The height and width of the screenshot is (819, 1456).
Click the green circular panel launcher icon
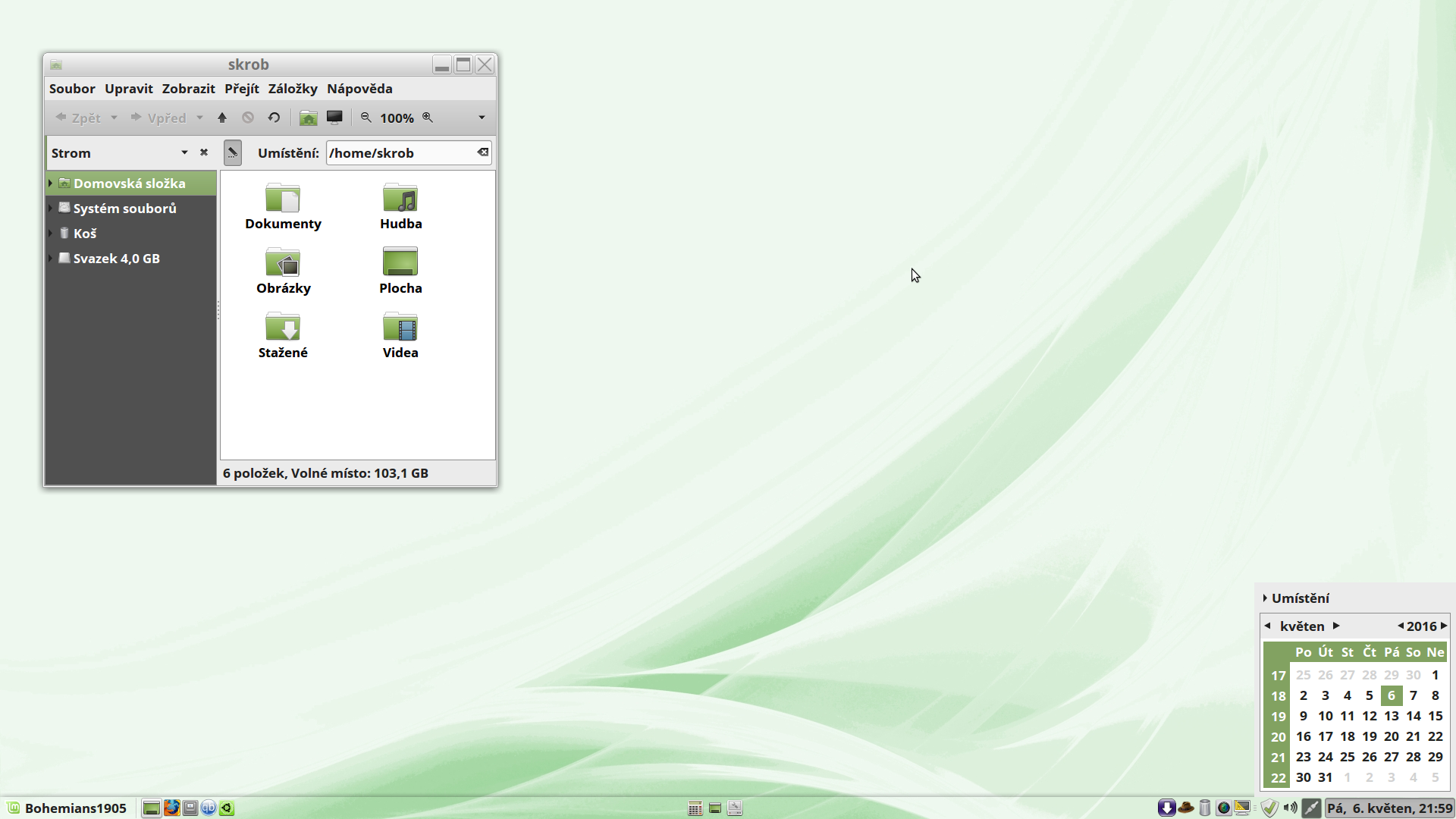coord(227,808)
